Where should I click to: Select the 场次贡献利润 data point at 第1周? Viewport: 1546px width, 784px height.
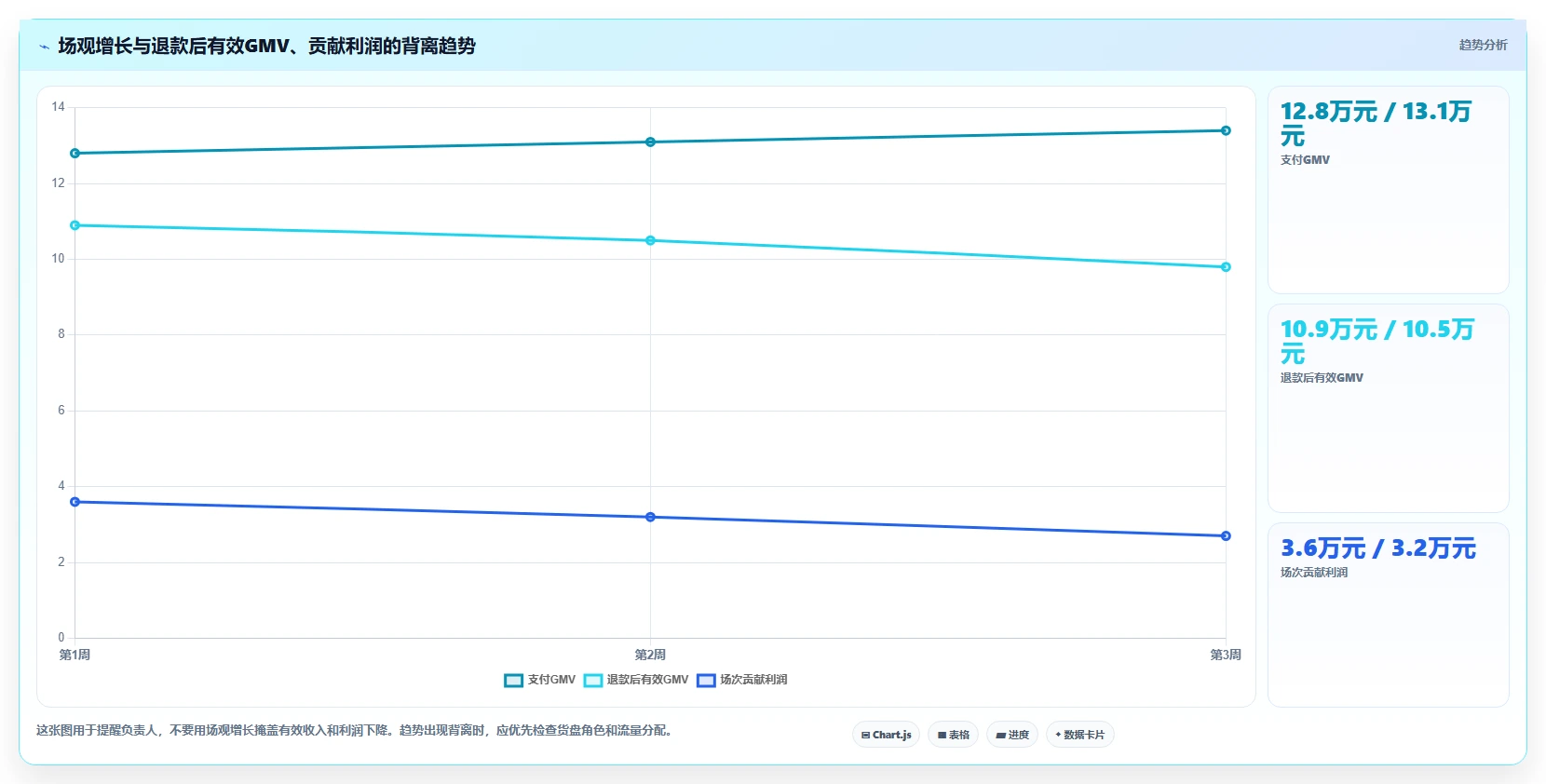[75, 502]
